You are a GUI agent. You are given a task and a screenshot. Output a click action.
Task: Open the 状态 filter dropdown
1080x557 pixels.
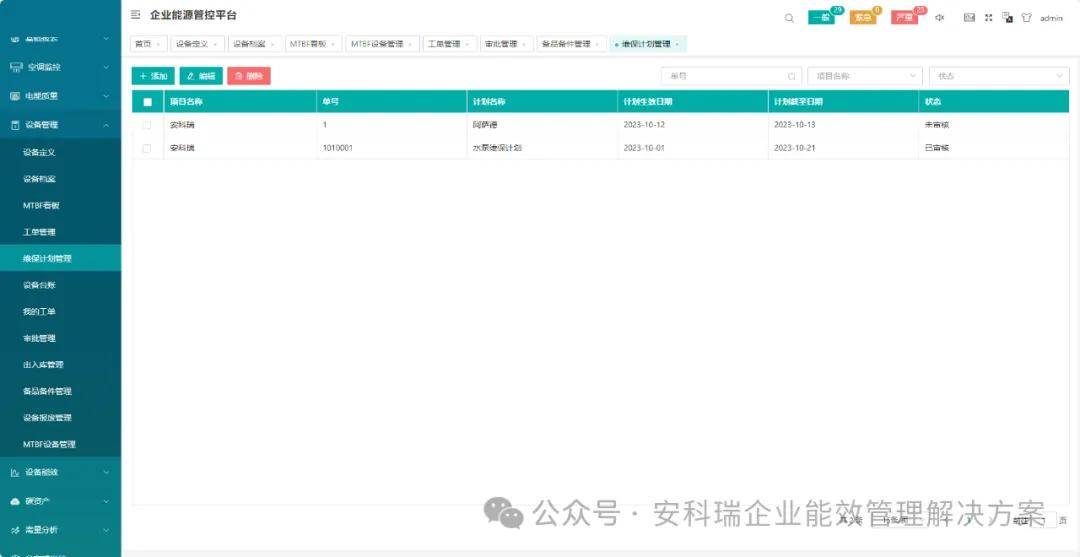click(x=998, y=76)
